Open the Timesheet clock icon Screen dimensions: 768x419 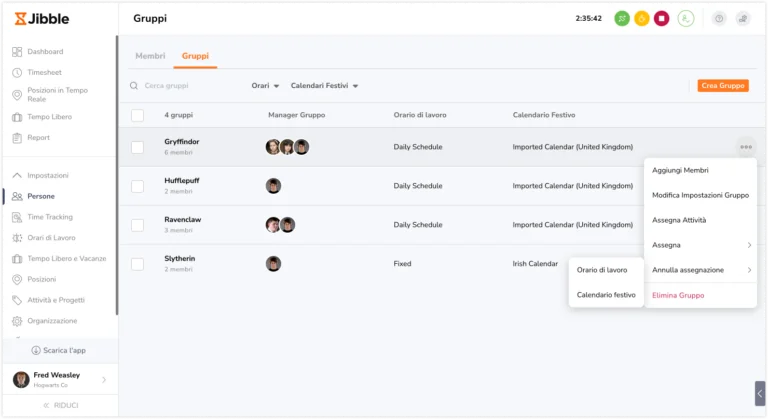[x=17, y=73]
